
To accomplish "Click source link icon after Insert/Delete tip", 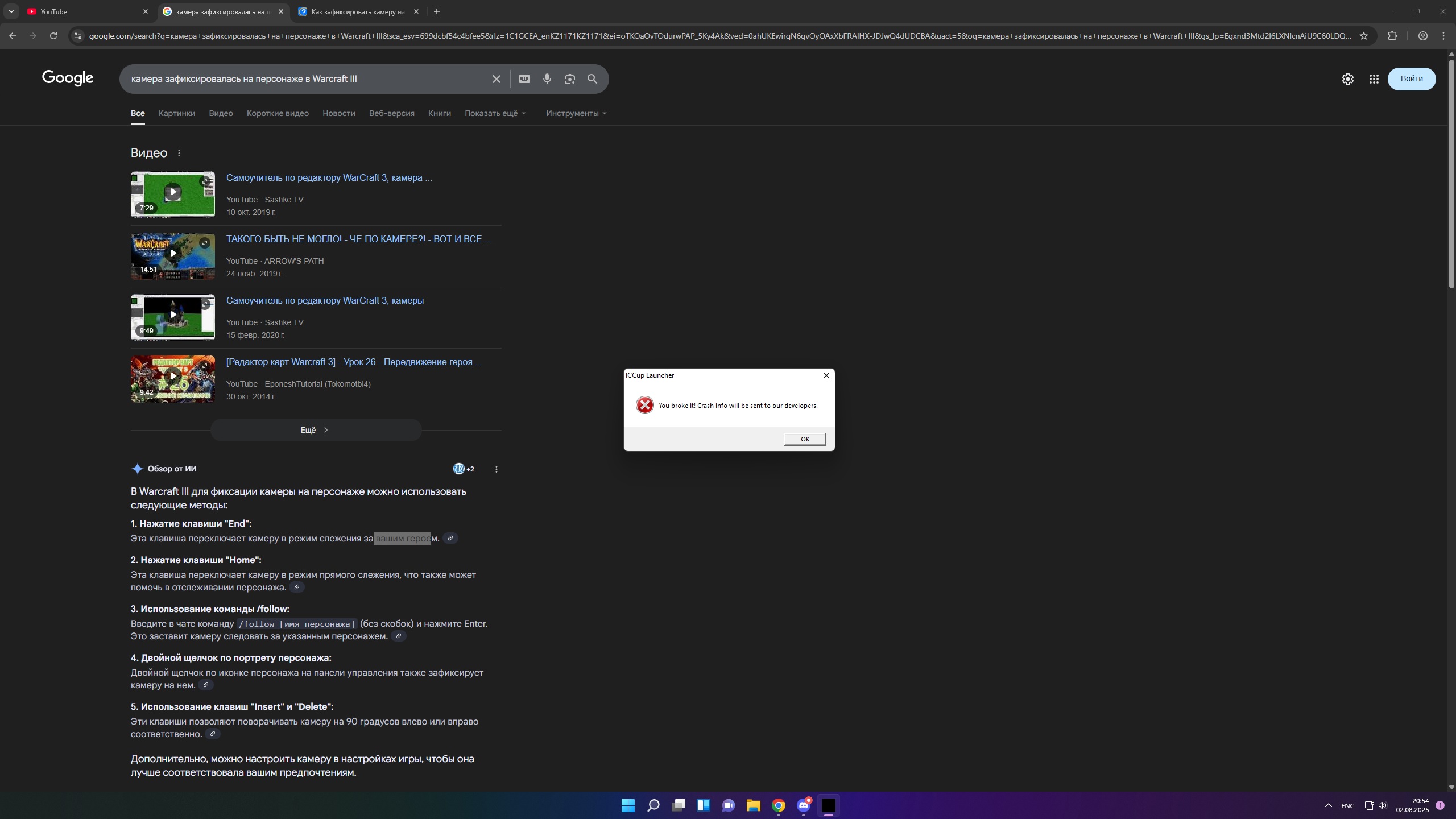I will point(213,734).
